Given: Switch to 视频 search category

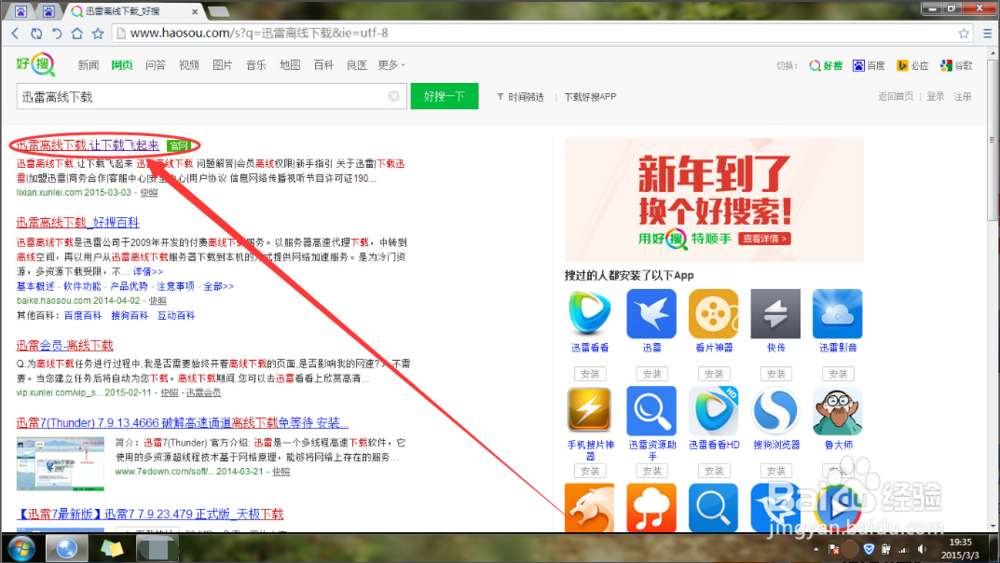Looking at the screenshot, I should [189, 65].
